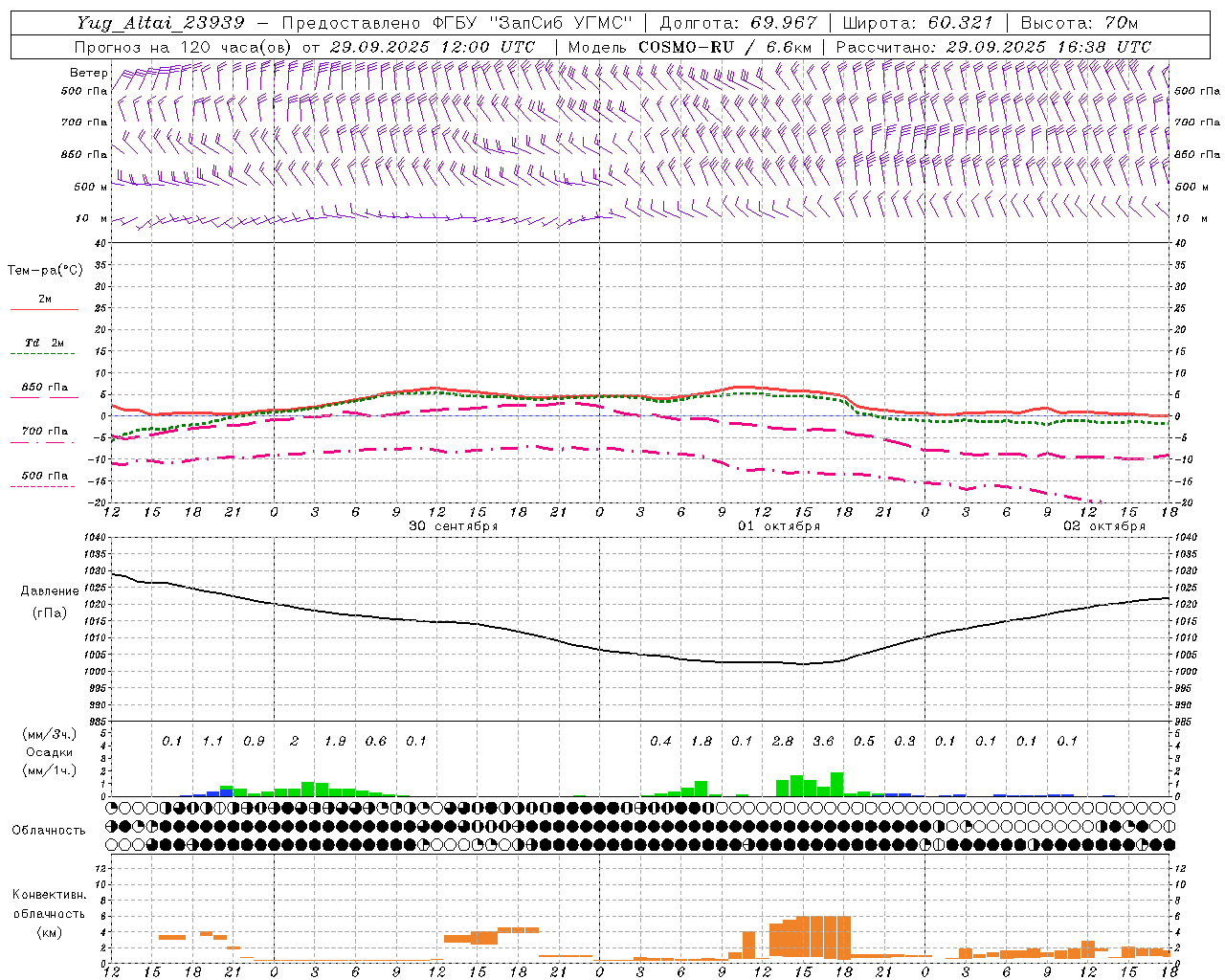This screenshot has height=980, width=1225.
Task: Click the (мм/3ч.) unit label
Action: 48,734
